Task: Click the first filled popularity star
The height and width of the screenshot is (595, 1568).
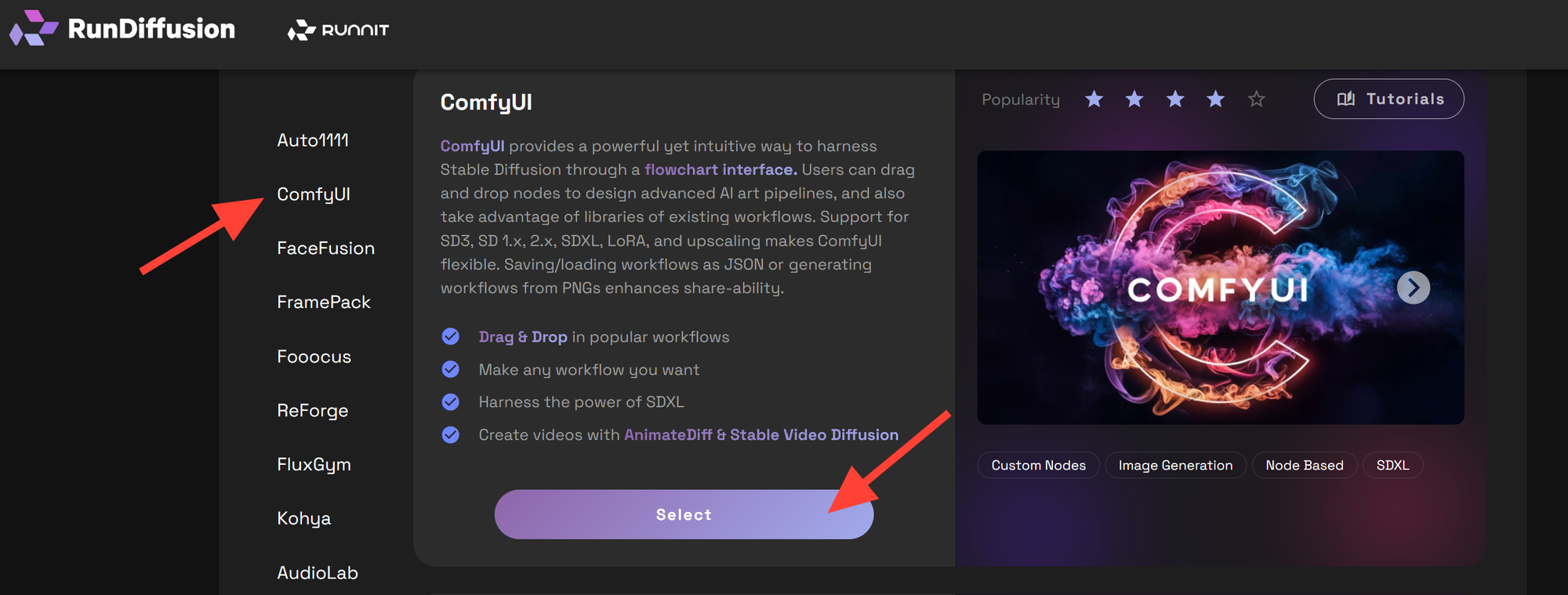Action: 1094,99
